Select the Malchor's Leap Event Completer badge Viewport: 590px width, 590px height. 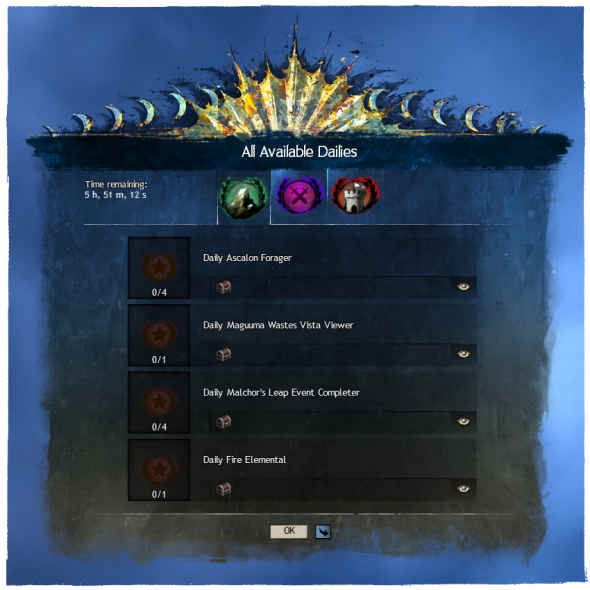point(159,402)
